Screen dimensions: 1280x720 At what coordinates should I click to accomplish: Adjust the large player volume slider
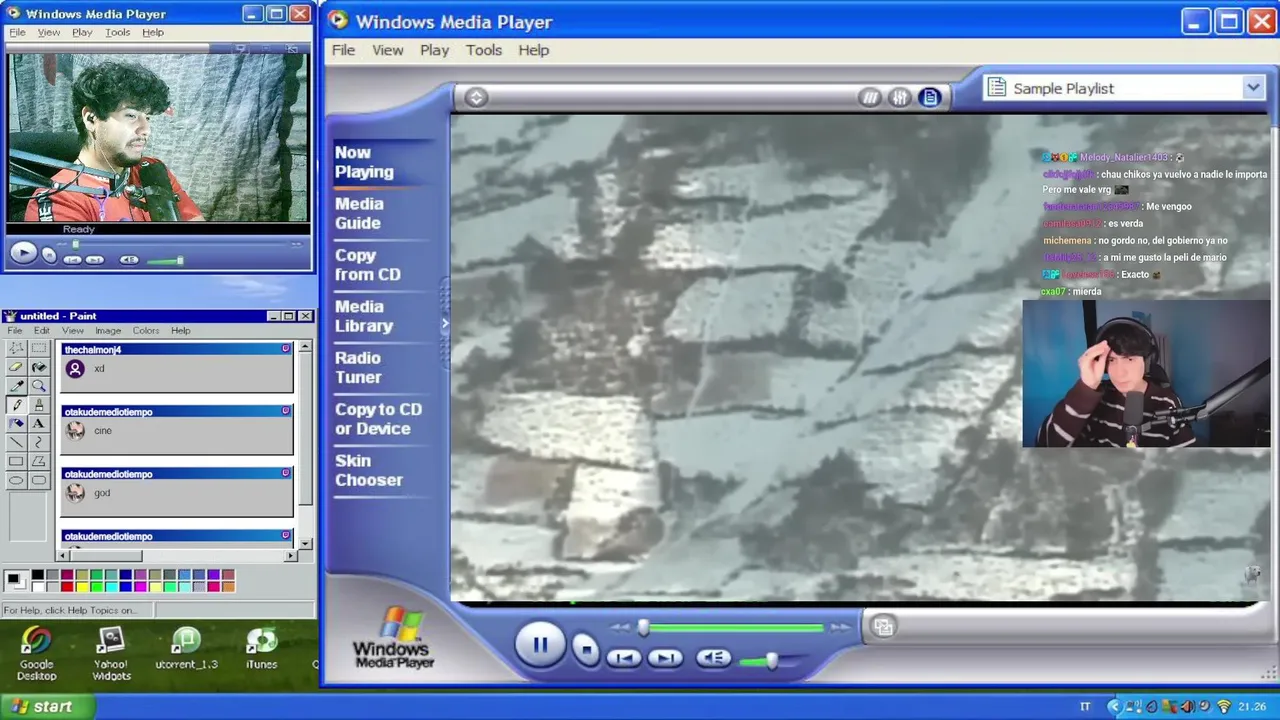tap(770, 661)
